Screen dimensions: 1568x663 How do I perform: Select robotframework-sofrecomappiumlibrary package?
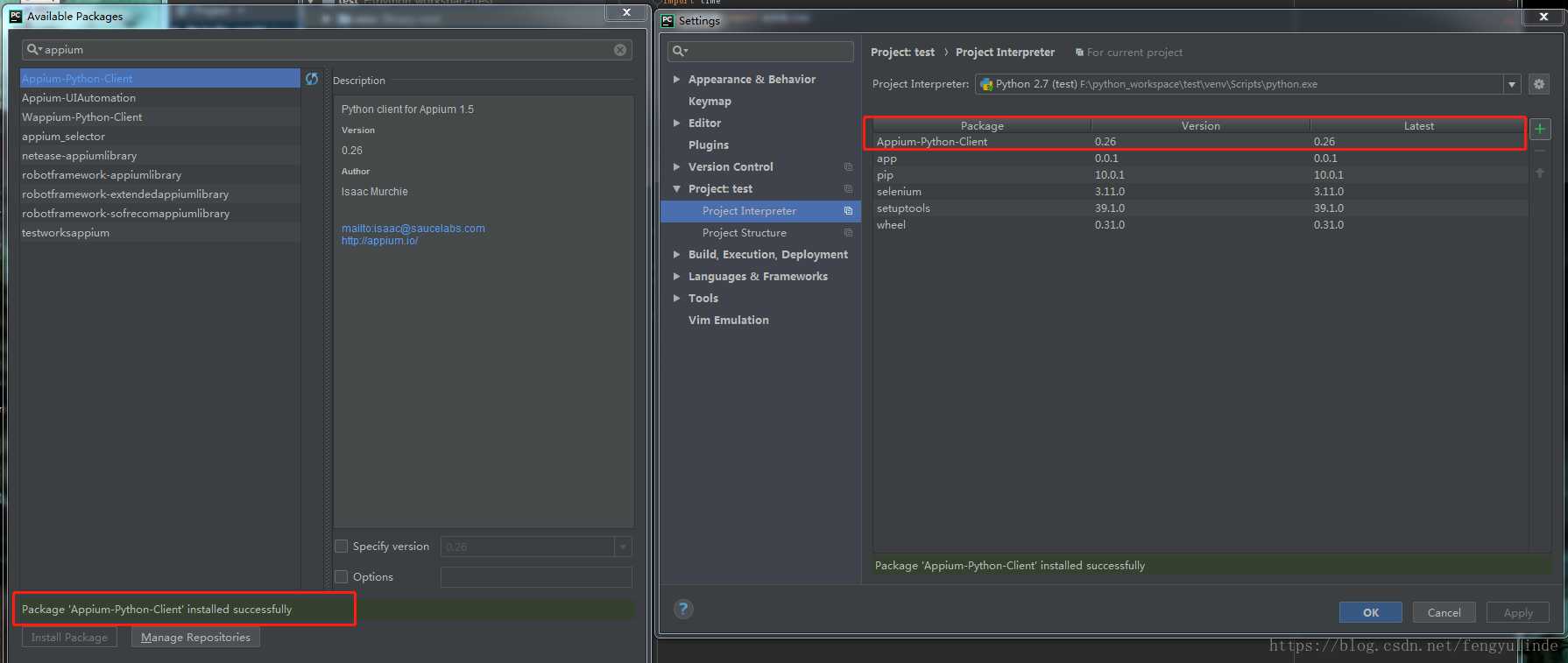point(160,214)
